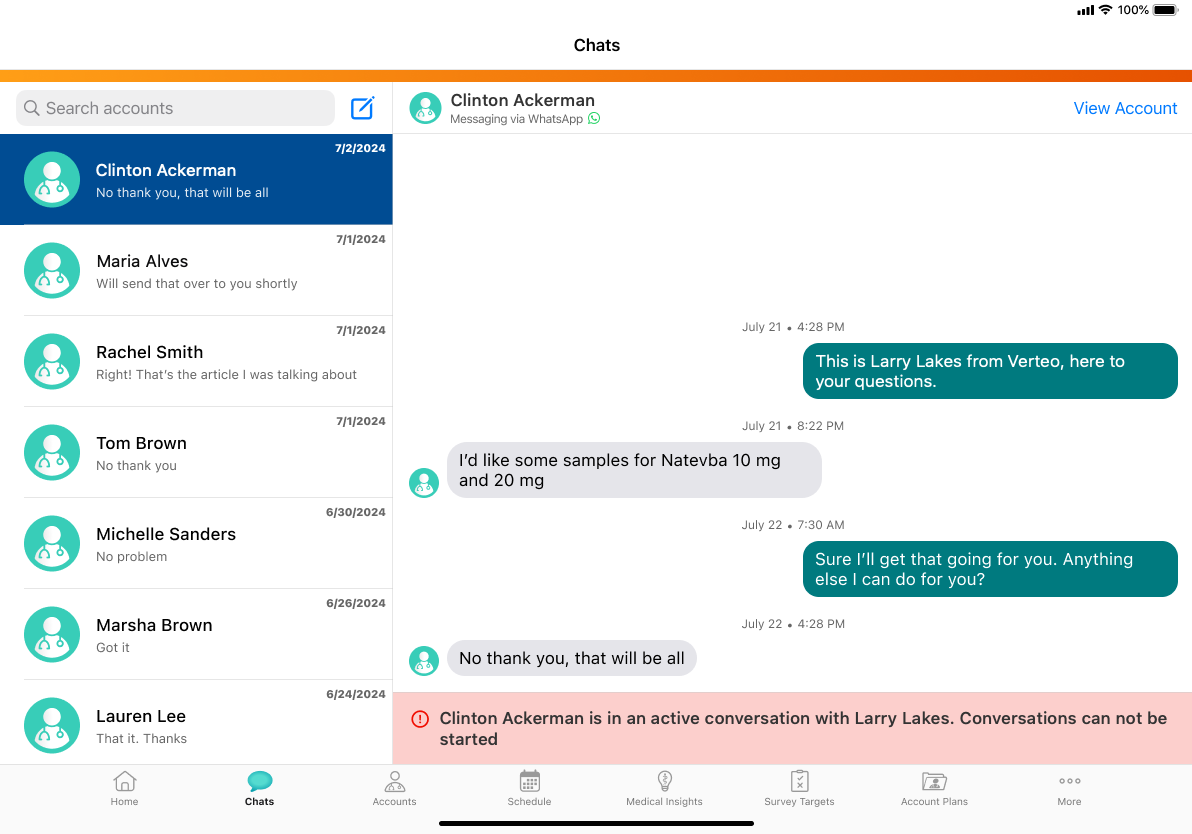Open Rachel Smith conversation

196,361
